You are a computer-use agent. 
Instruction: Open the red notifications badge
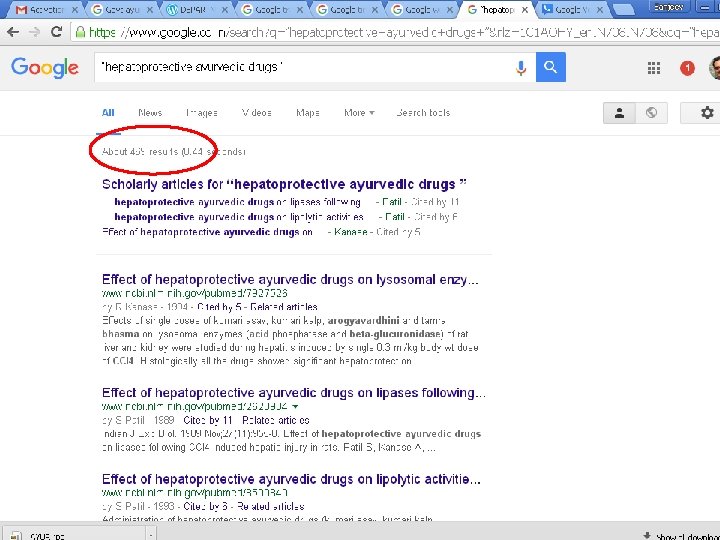point(687,68)
